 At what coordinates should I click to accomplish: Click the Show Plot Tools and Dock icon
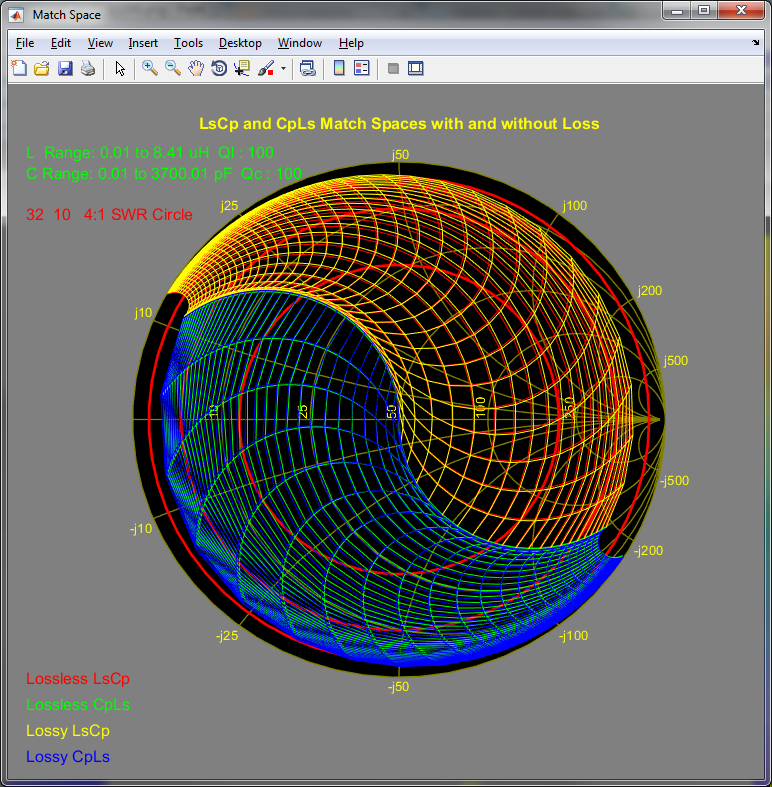click(x=416, y=68)
